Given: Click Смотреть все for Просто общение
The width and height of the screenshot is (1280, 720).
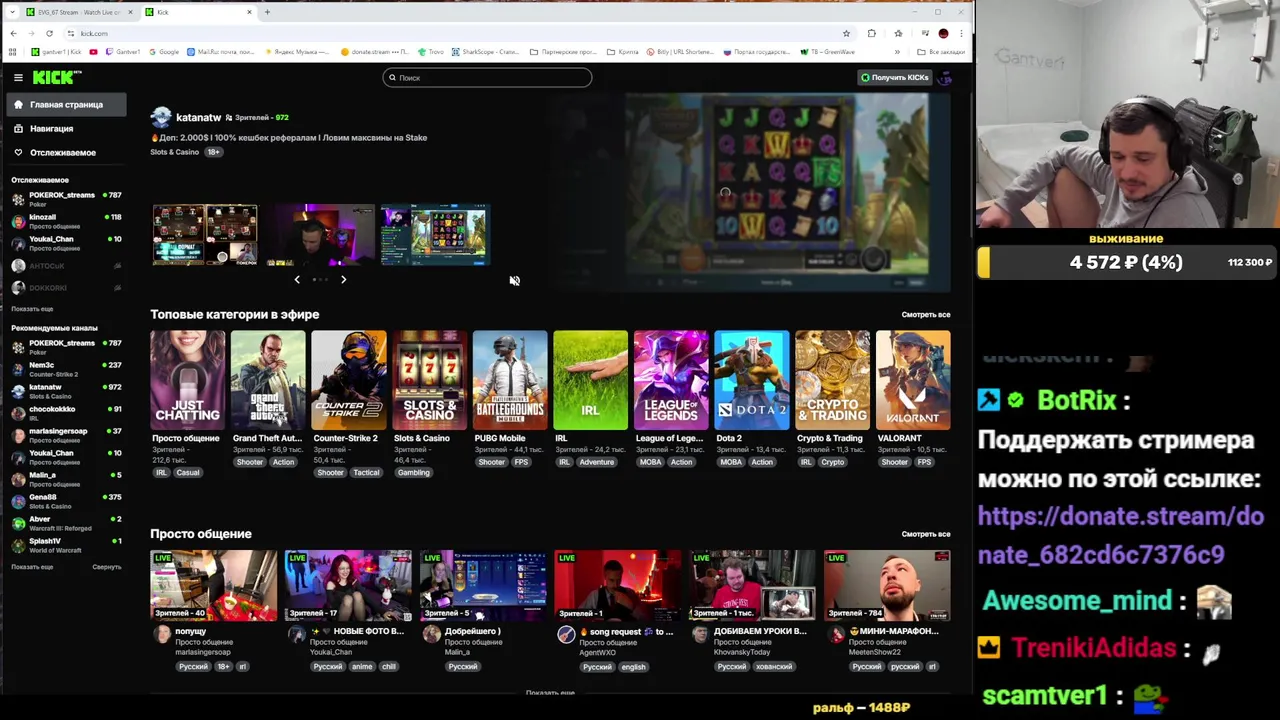Looking at the screenshot, I should 926,534.
